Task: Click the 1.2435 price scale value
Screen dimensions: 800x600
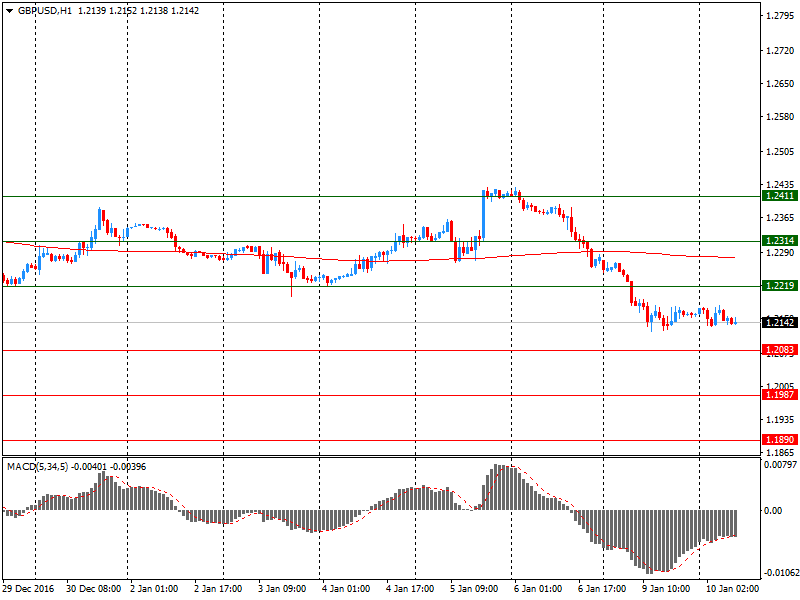Action: pos(780,185)
